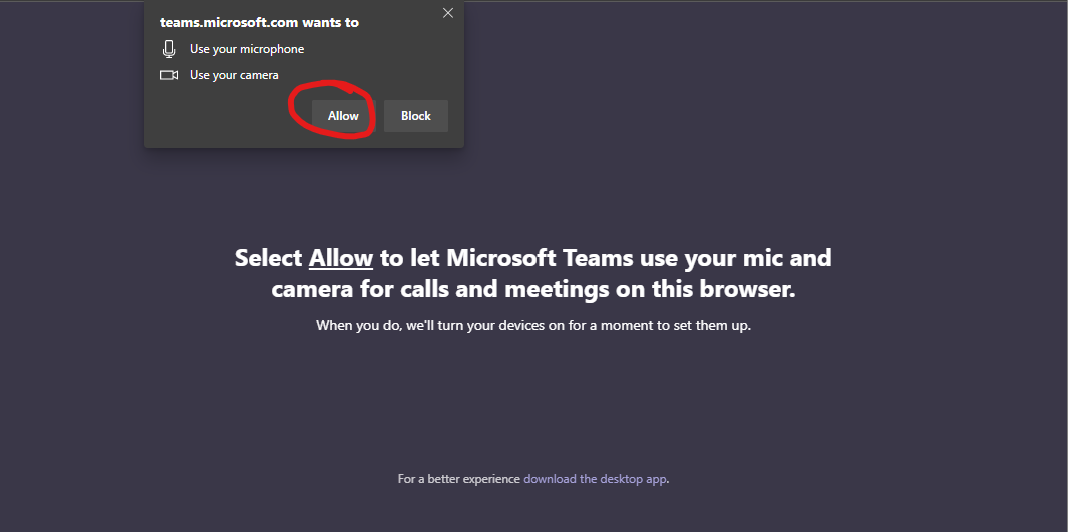Open the download the desktop app link

[595, 479]
